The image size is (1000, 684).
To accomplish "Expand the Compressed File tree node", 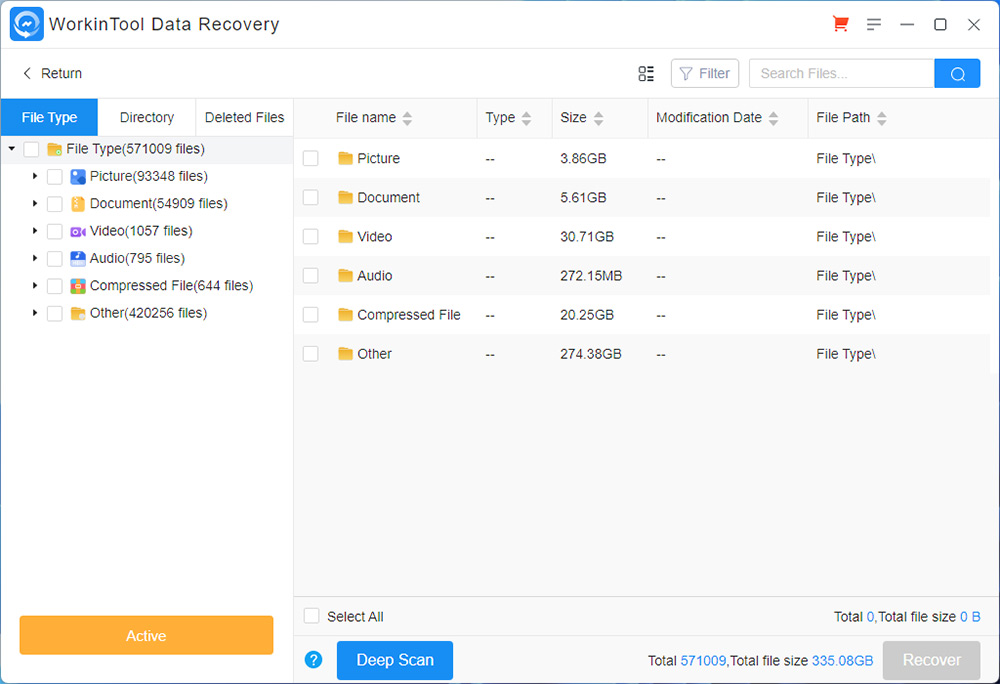I will coord(35,286).
